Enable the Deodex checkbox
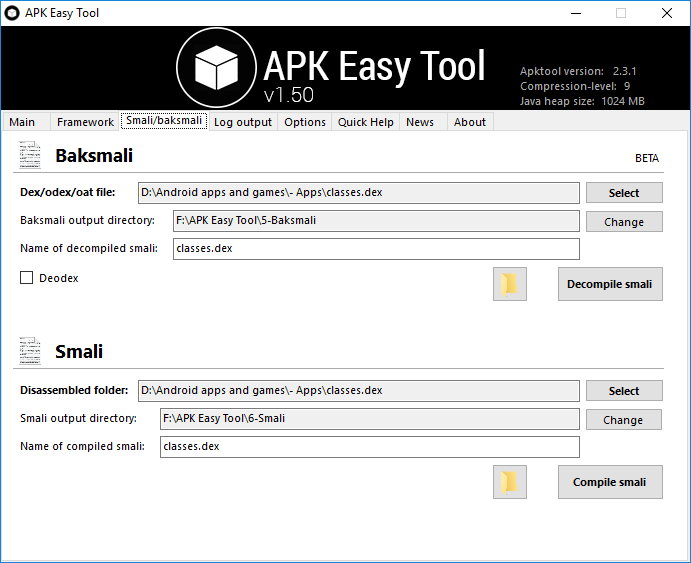The width and height of the screenshot is (691, 563). (x=26, y=278)
